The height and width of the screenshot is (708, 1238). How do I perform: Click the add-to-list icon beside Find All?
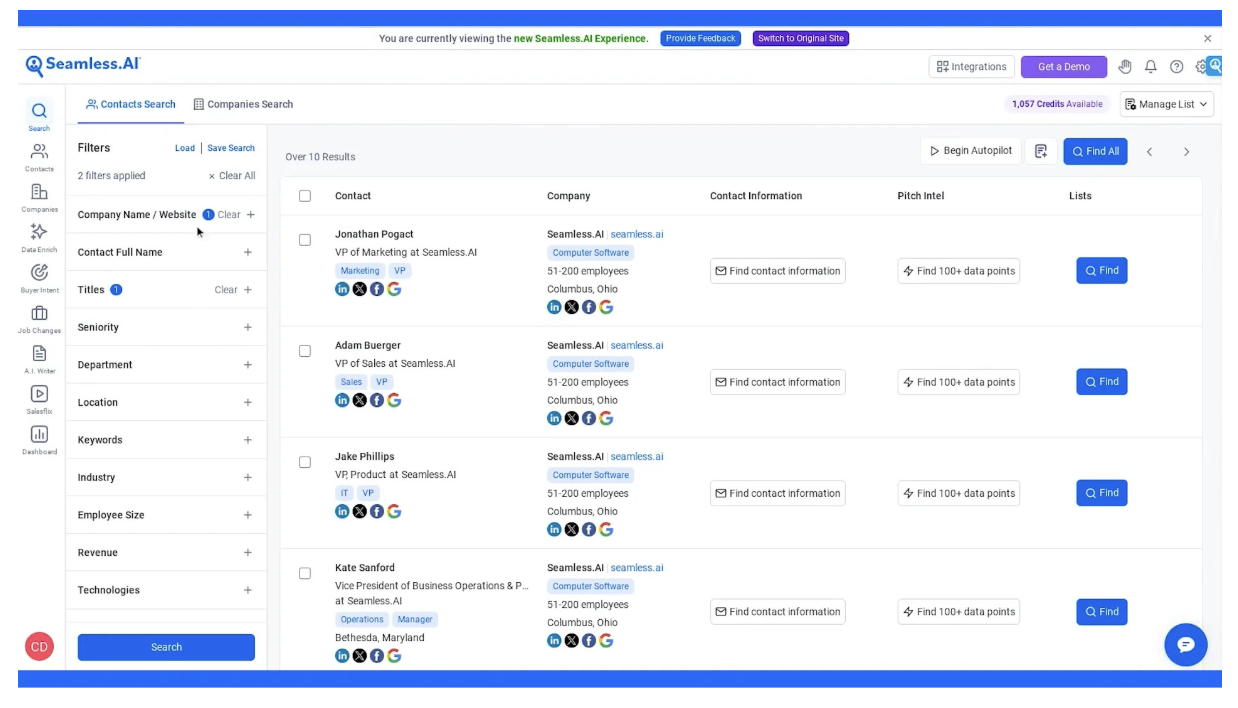(x=1041, y=151)
